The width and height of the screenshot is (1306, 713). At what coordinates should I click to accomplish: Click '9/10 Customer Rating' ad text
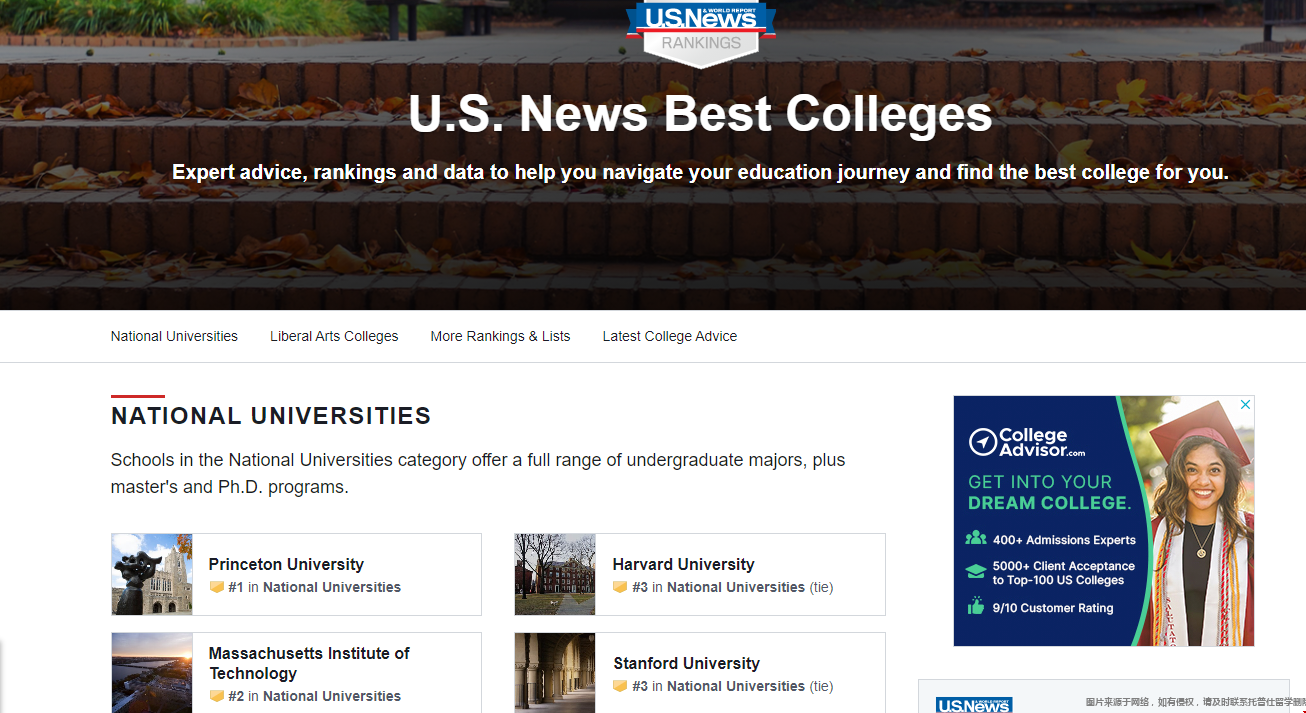pyautogui.click(x=1053, y=608)
